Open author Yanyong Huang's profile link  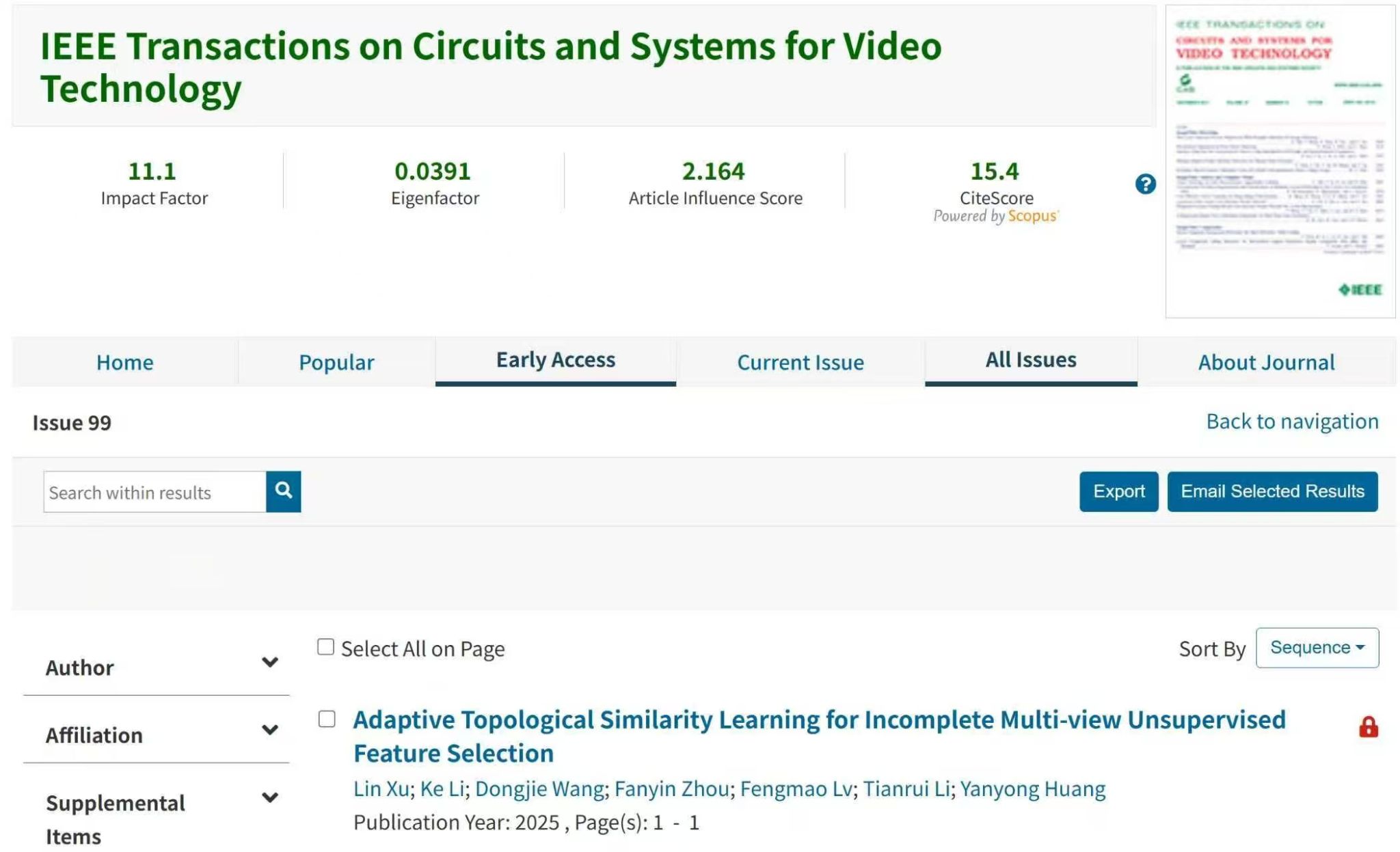tap(1032, 788)
